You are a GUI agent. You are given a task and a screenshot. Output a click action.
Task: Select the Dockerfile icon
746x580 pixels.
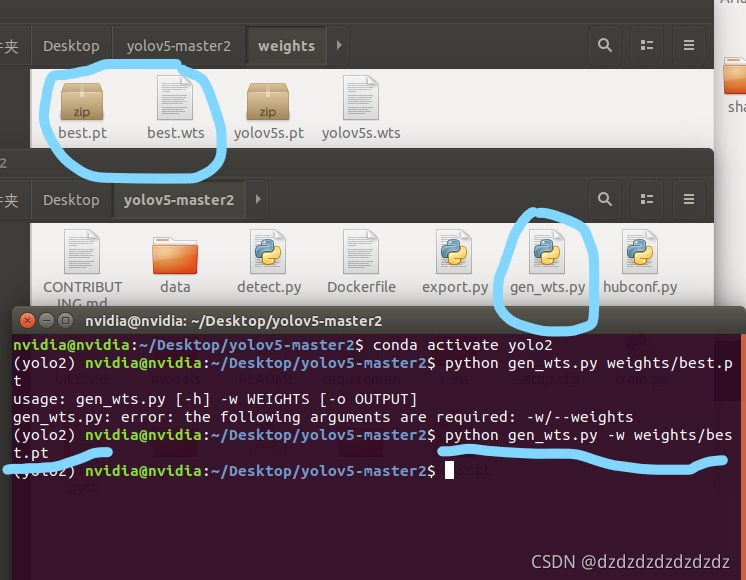click(x=361, y=252)
